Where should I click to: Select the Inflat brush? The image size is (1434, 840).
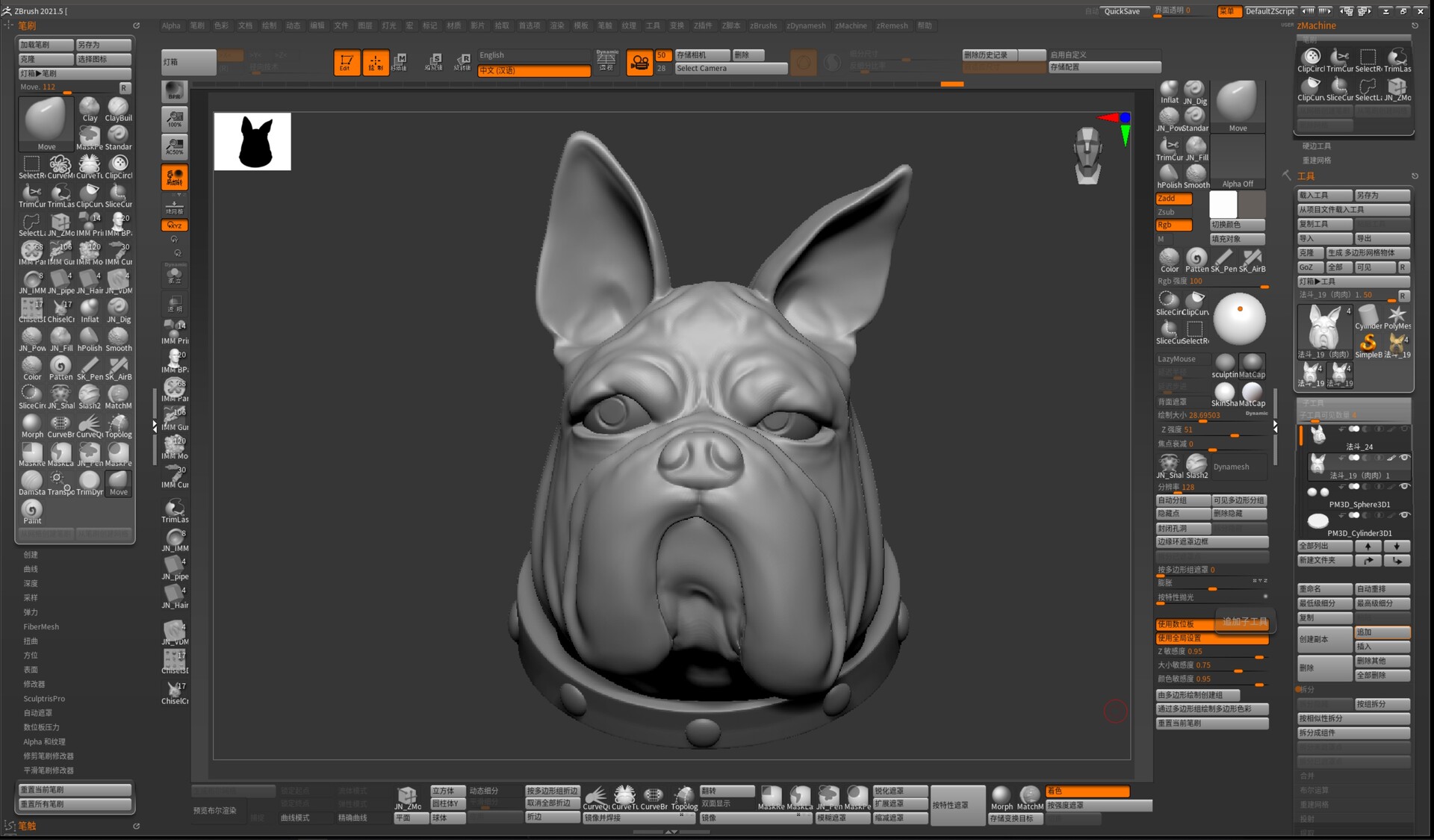pyautogui.click(x=90, y=308)
